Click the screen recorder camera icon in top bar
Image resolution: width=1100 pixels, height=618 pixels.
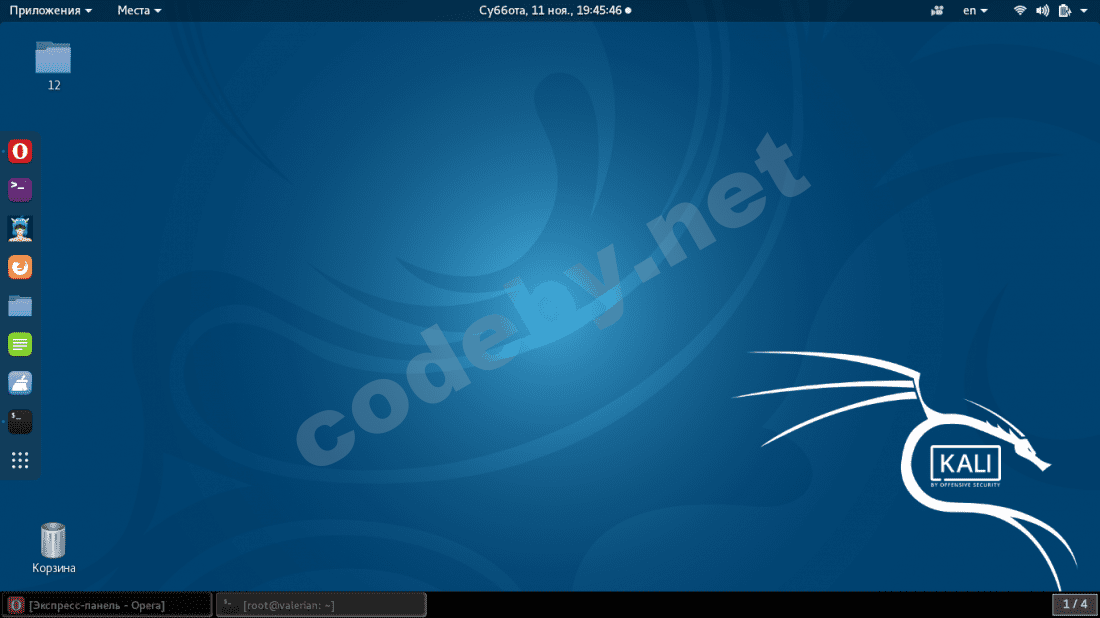(937, 11)
